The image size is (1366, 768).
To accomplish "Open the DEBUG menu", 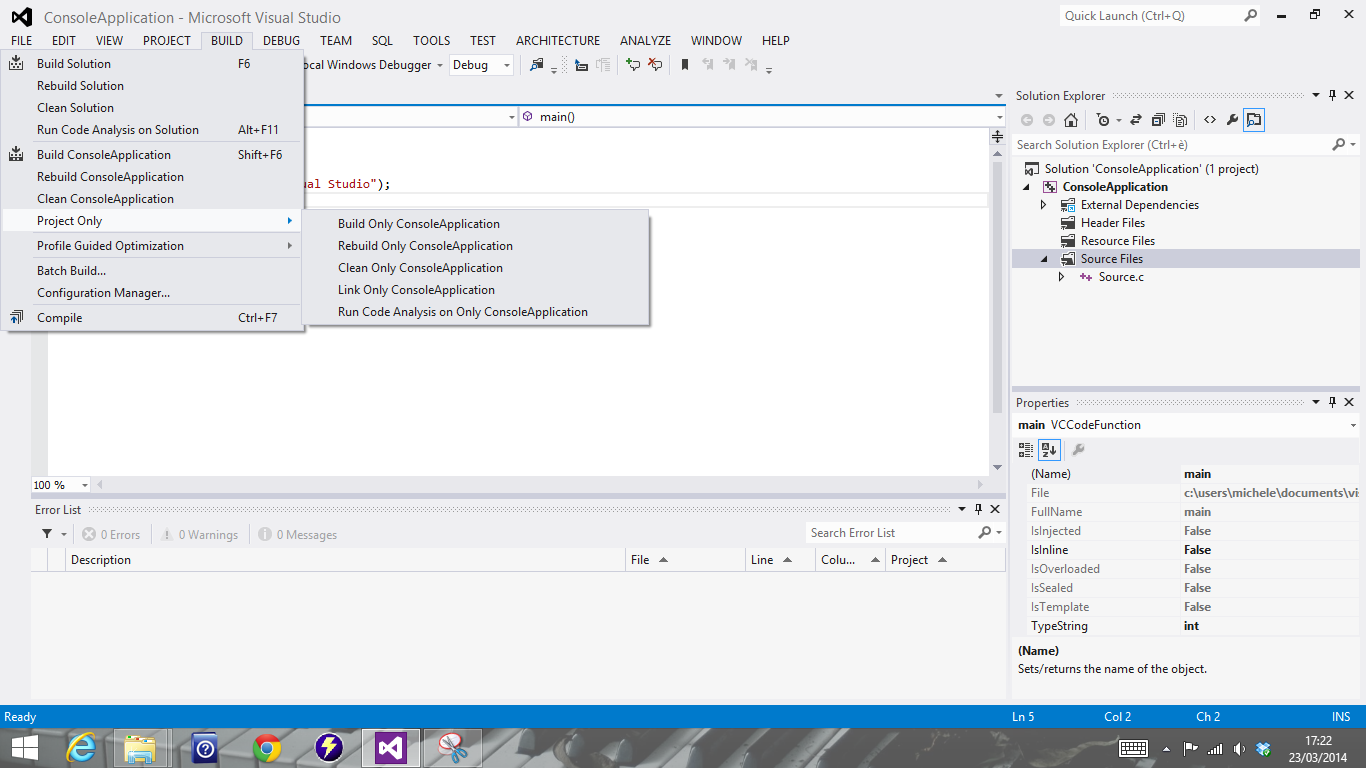I will pyautogui.click(x=282, y=41).
